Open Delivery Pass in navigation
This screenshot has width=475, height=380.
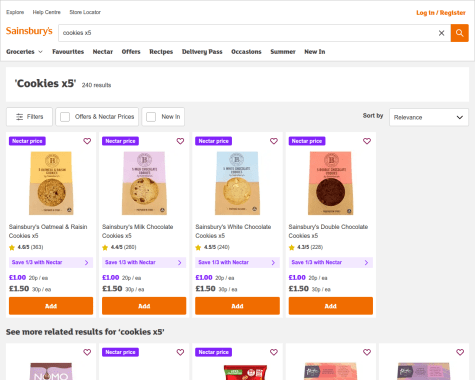(x=202, y=52)
